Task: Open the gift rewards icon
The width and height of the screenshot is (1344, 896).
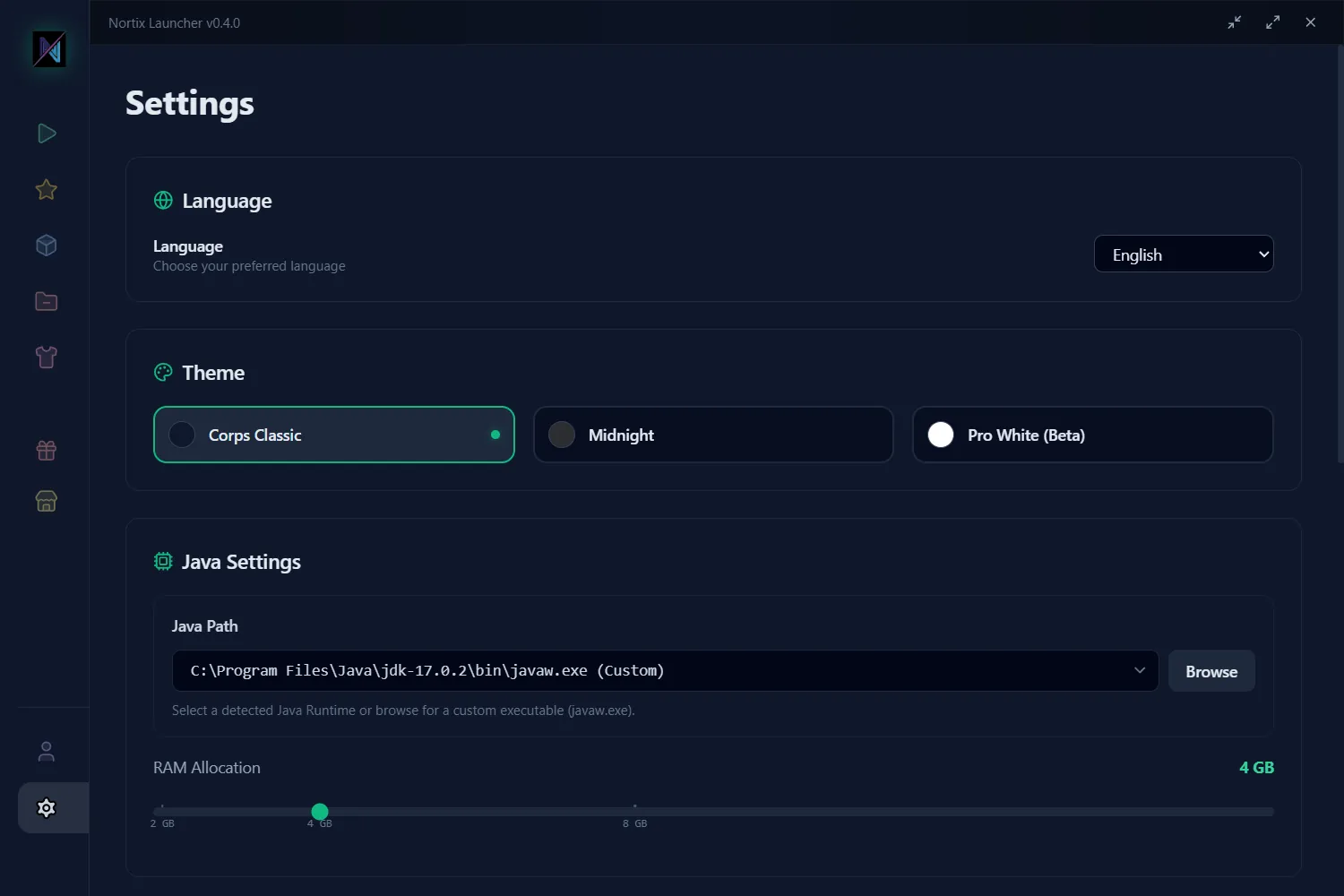Action: [x=47, y=450]
